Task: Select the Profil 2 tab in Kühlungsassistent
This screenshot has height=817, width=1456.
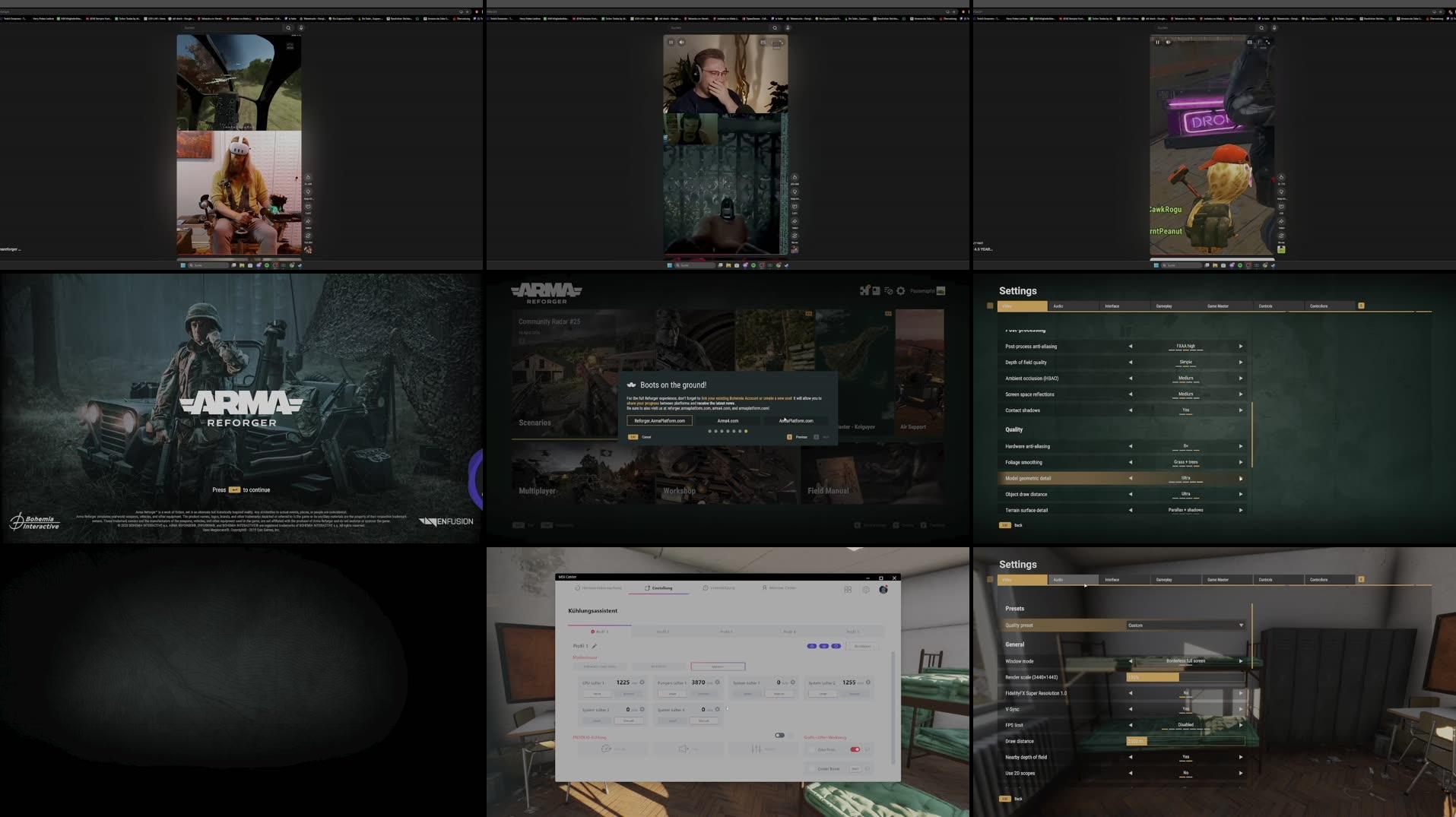Action: click(663, 632)
